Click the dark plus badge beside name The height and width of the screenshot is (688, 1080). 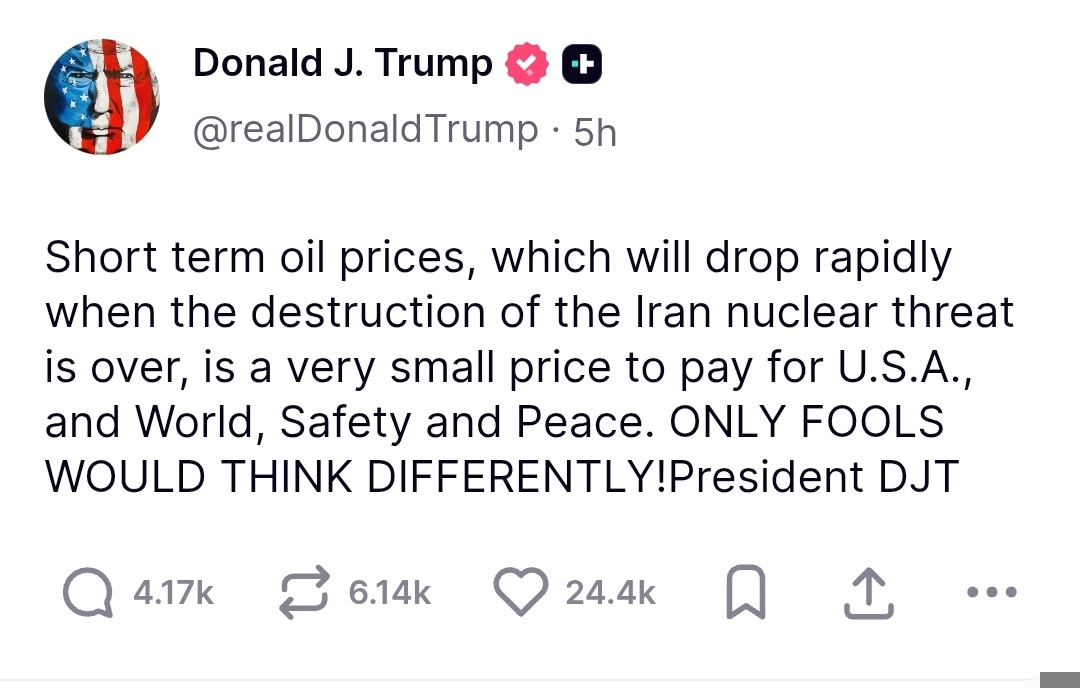(x=582, y=65)
